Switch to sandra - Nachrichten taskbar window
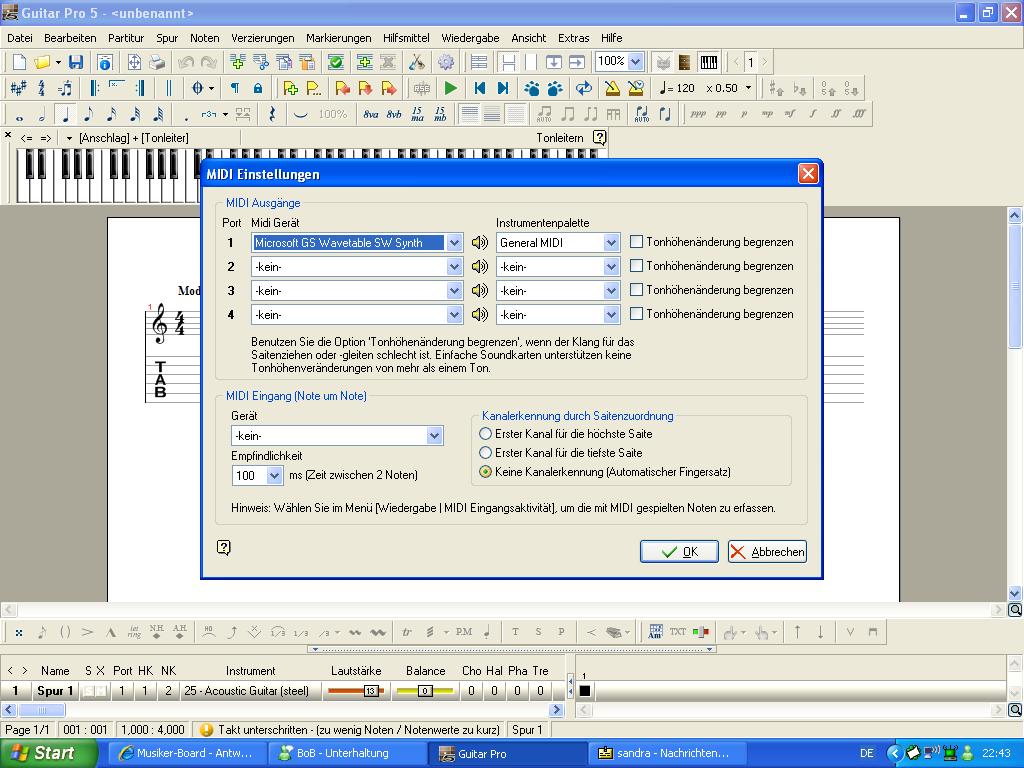This screenshot has height=768, width=1024. click(666, 753)
